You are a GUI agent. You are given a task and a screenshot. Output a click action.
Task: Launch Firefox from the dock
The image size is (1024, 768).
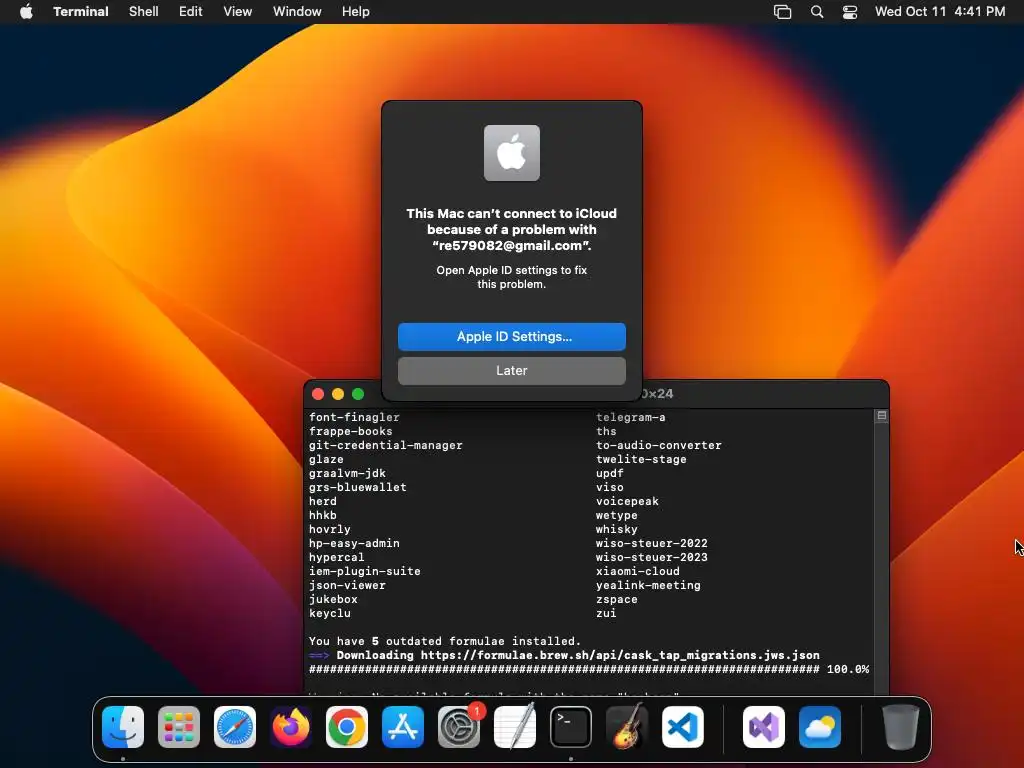click(291, 727)
